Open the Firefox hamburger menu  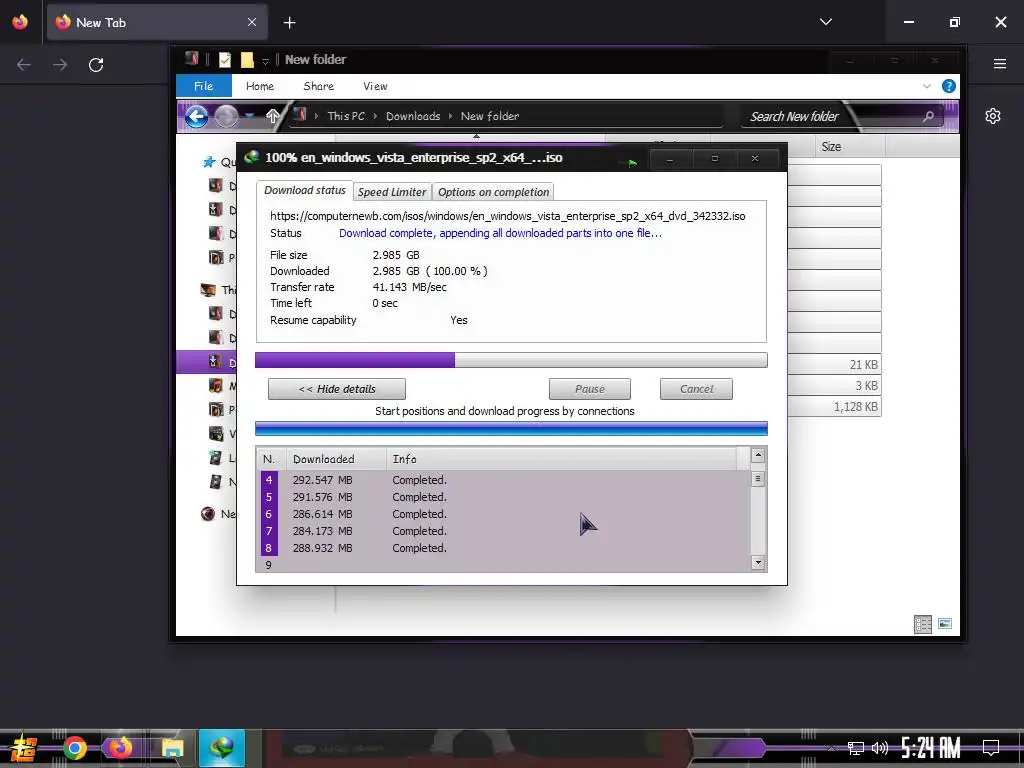point(1000,64)
